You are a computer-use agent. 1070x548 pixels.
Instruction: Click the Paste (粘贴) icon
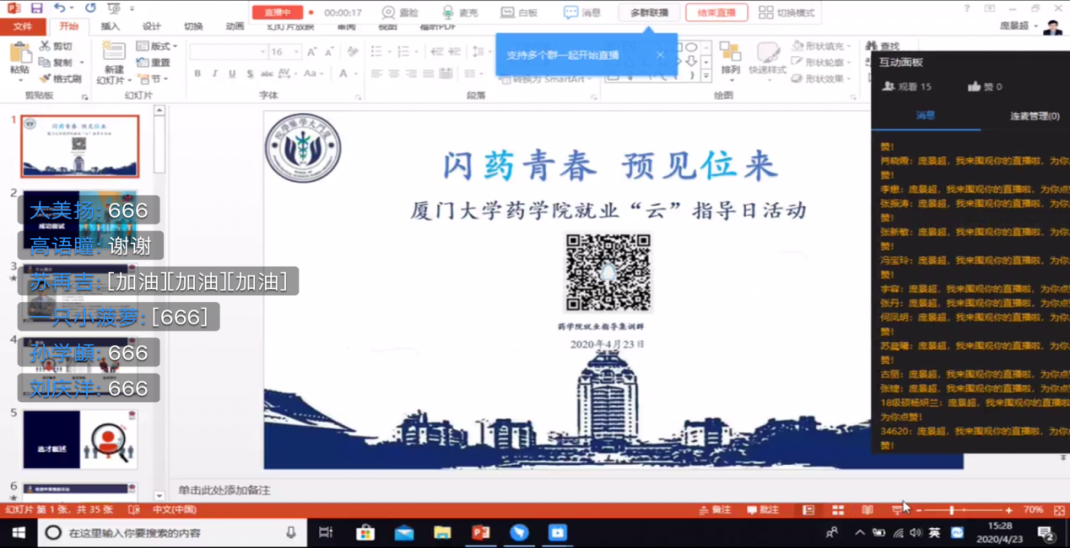click(x=19, y=56)
